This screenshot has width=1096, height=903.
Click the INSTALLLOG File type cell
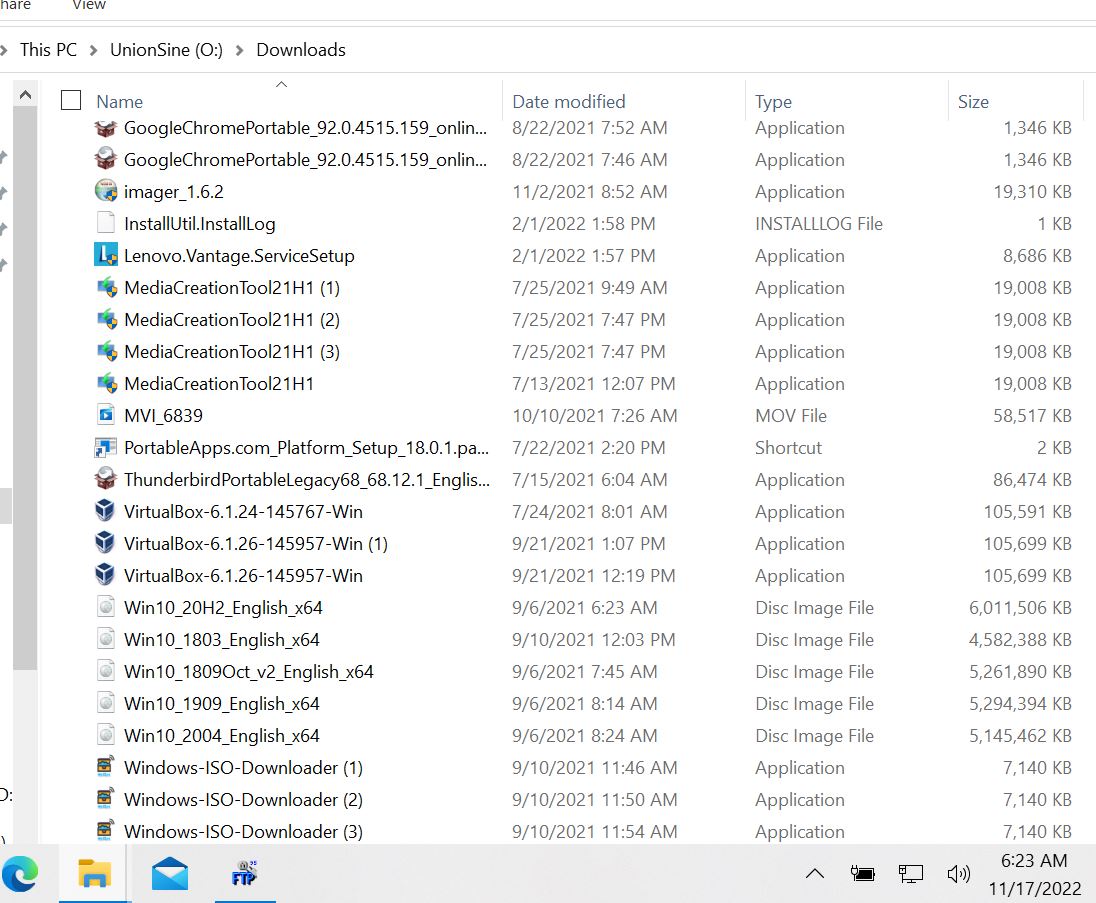[819, 224]
